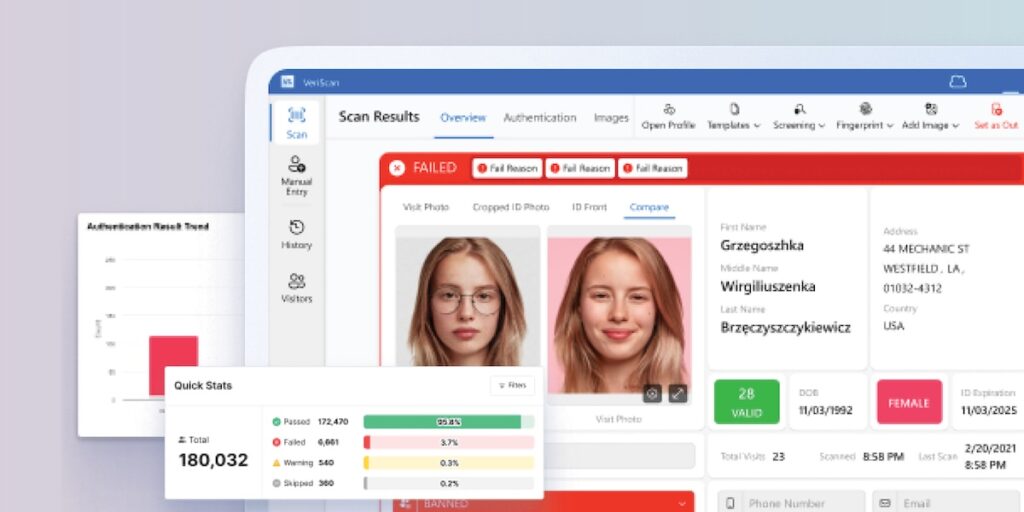Click the Passed 95.8% progress bar
1024x512 pixels.
449,422
